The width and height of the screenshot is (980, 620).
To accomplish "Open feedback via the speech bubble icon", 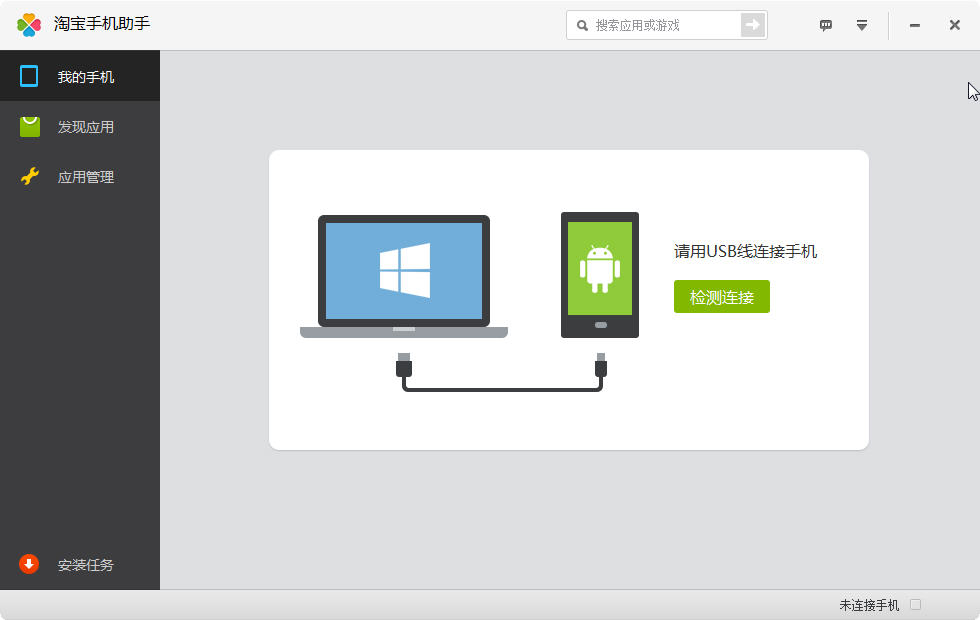I will click(826, 25).
